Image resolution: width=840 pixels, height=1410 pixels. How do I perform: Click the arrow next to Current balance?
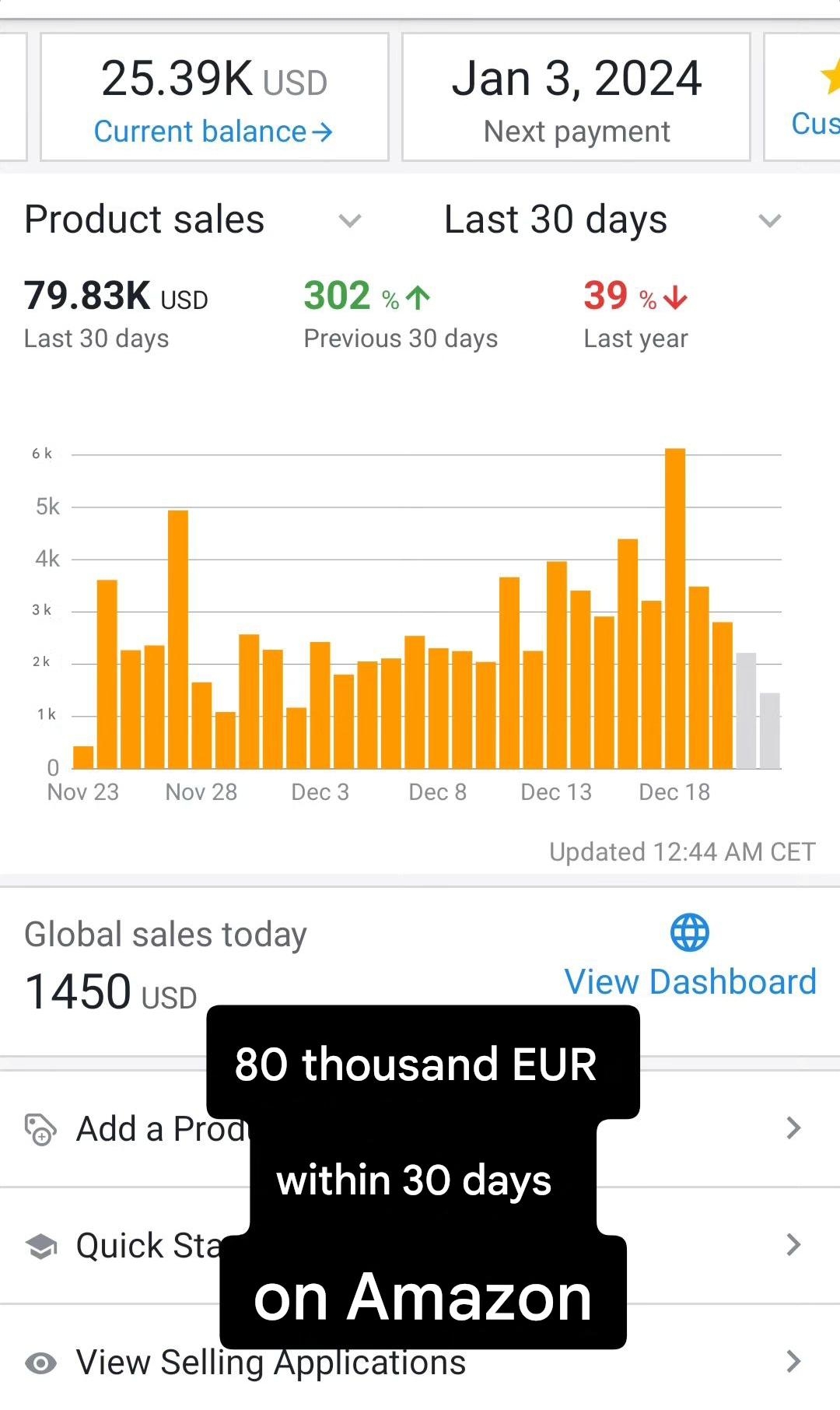click(x=322, y=133)
